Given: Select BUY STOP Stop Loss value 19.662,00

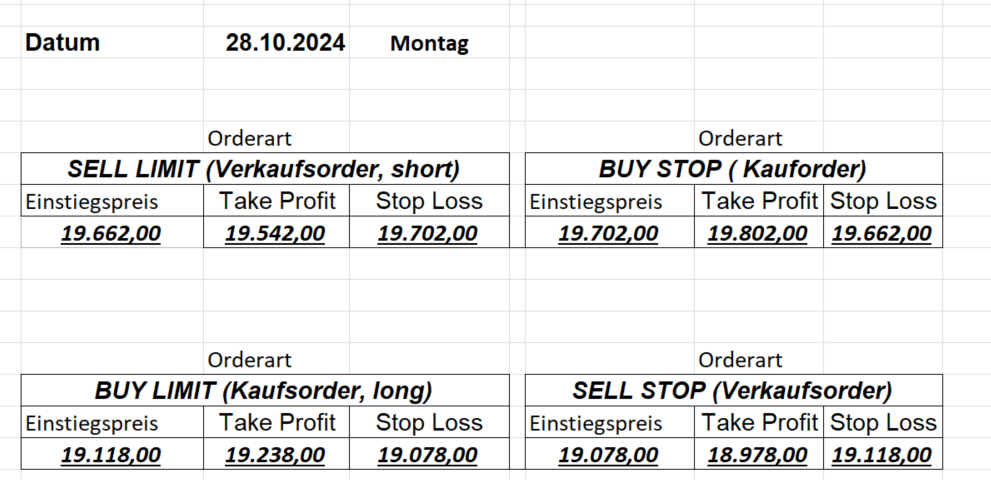Looking at the screenshot, I should pyautogui.click(x=882, y=234).
